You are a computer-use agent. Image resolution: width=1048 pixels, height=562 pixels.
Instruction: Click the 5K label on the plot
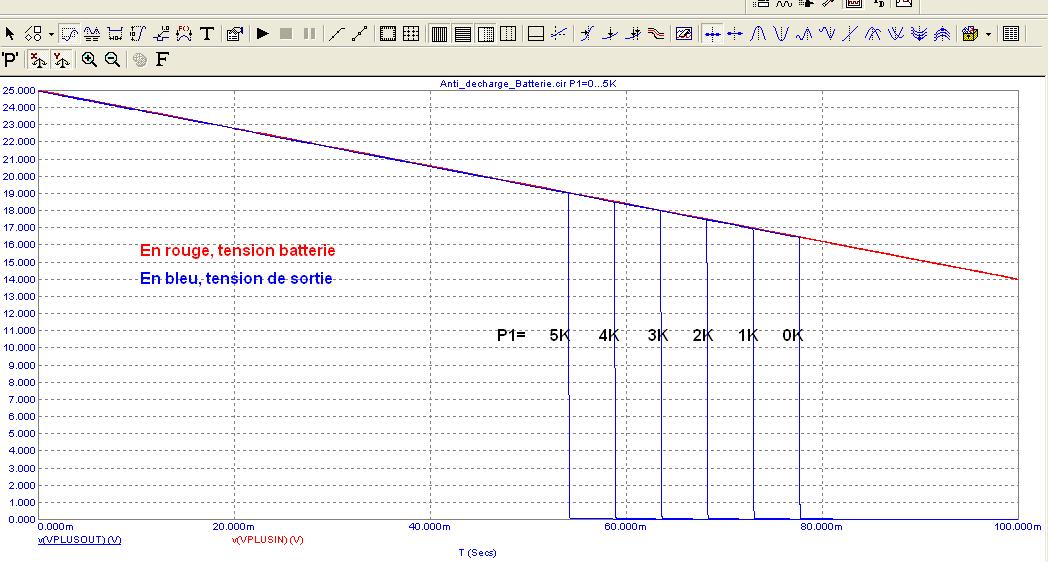pyautogui.click(x=559, y=335)
